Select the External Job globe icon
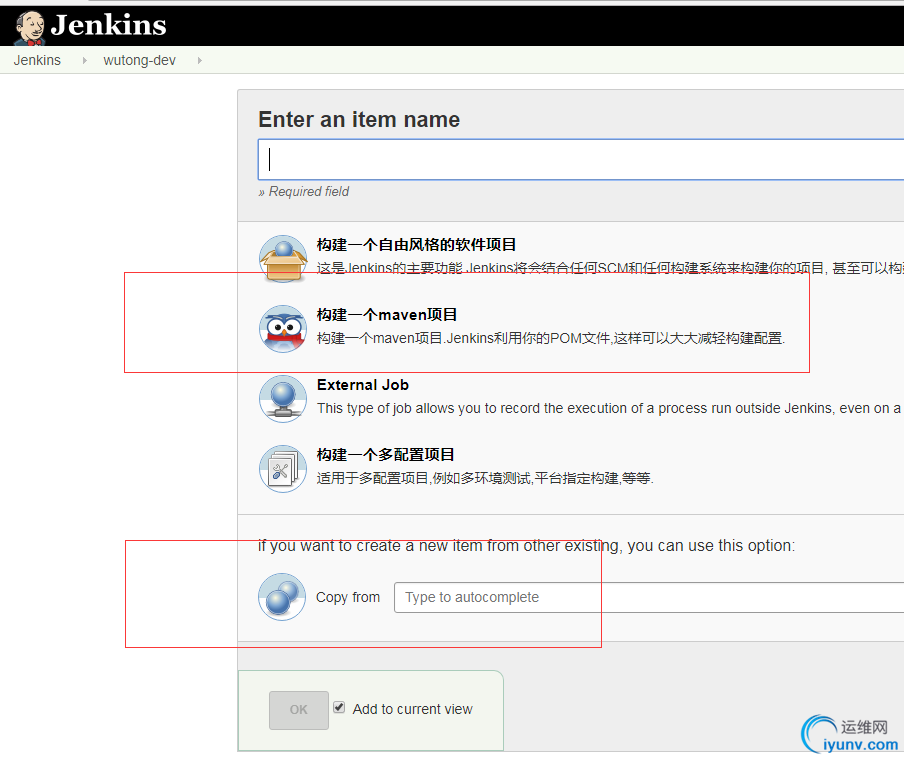 (x=282, y=398)
